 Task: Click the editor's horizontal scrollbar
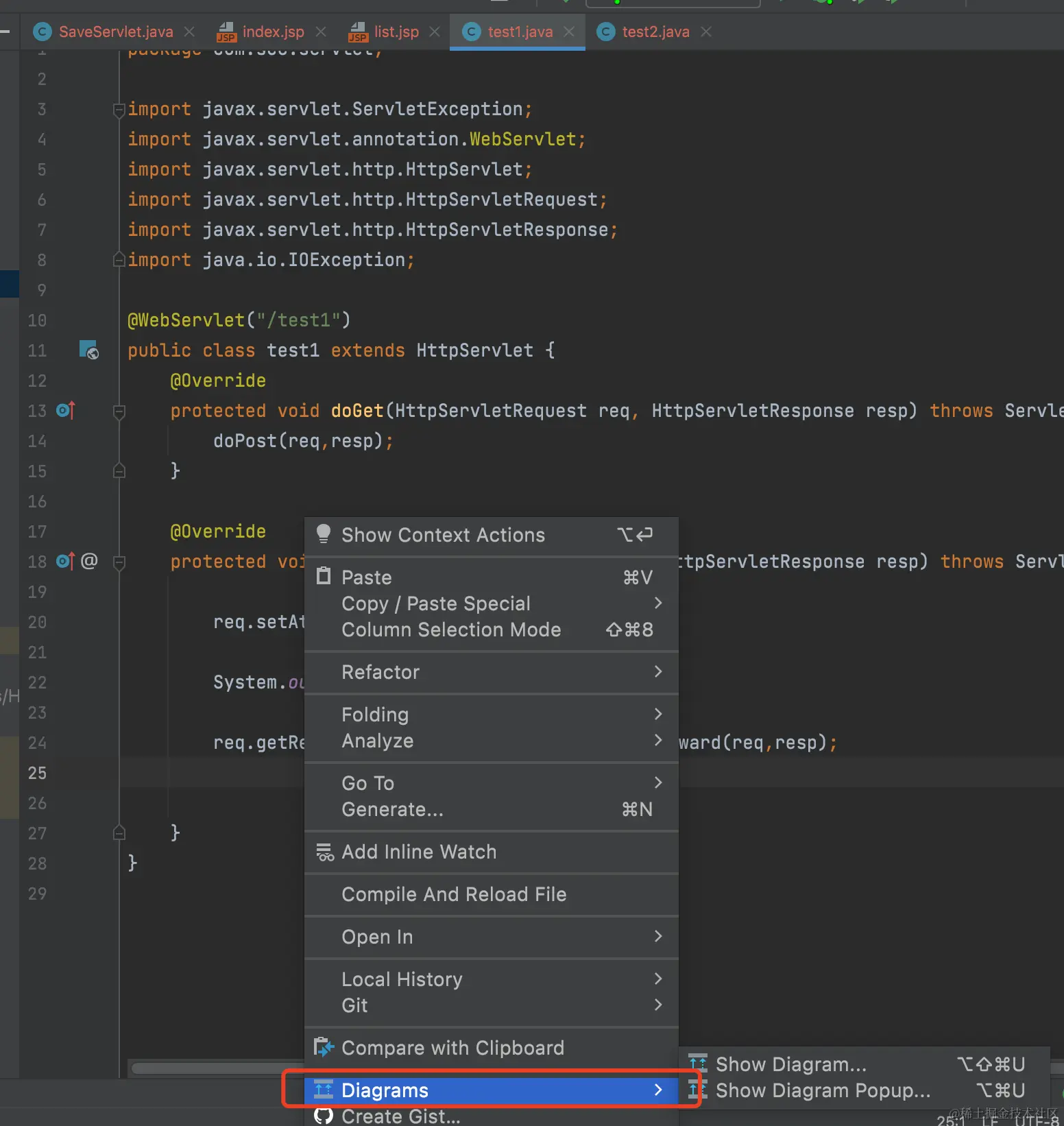tap(217, 1068)
